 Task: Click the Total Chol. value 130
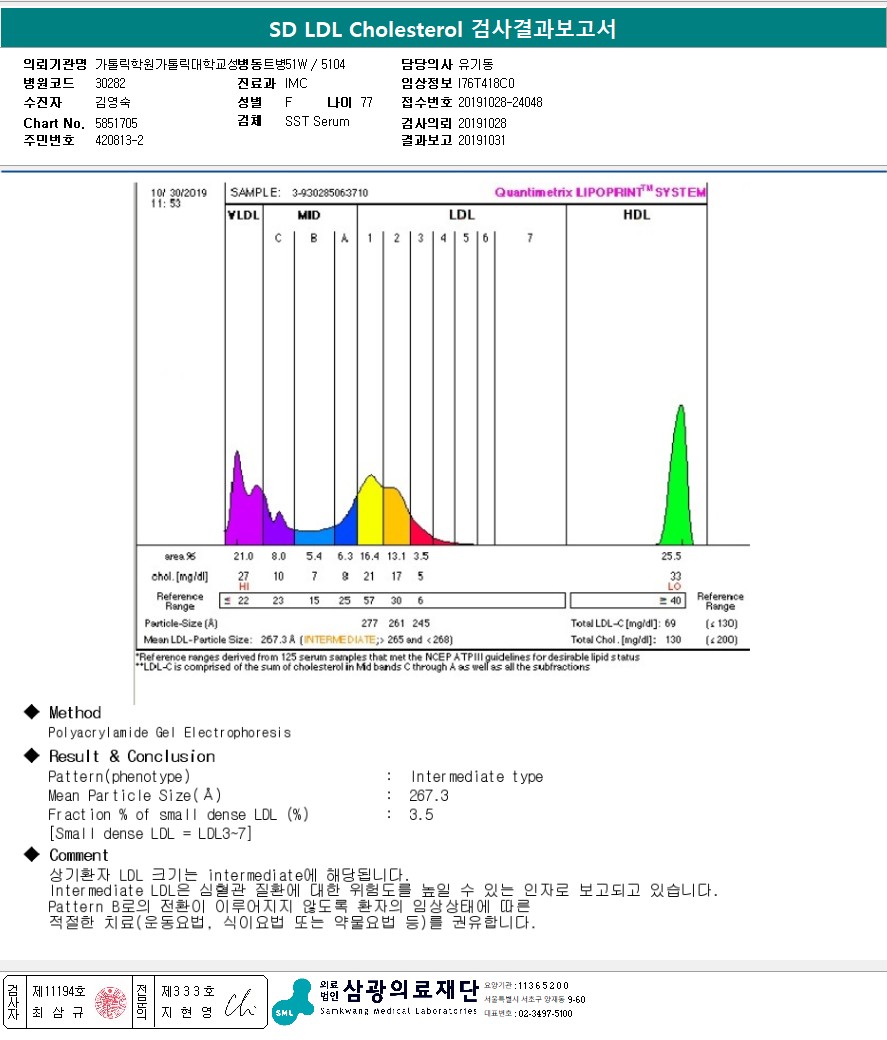[x=673, y=640]
